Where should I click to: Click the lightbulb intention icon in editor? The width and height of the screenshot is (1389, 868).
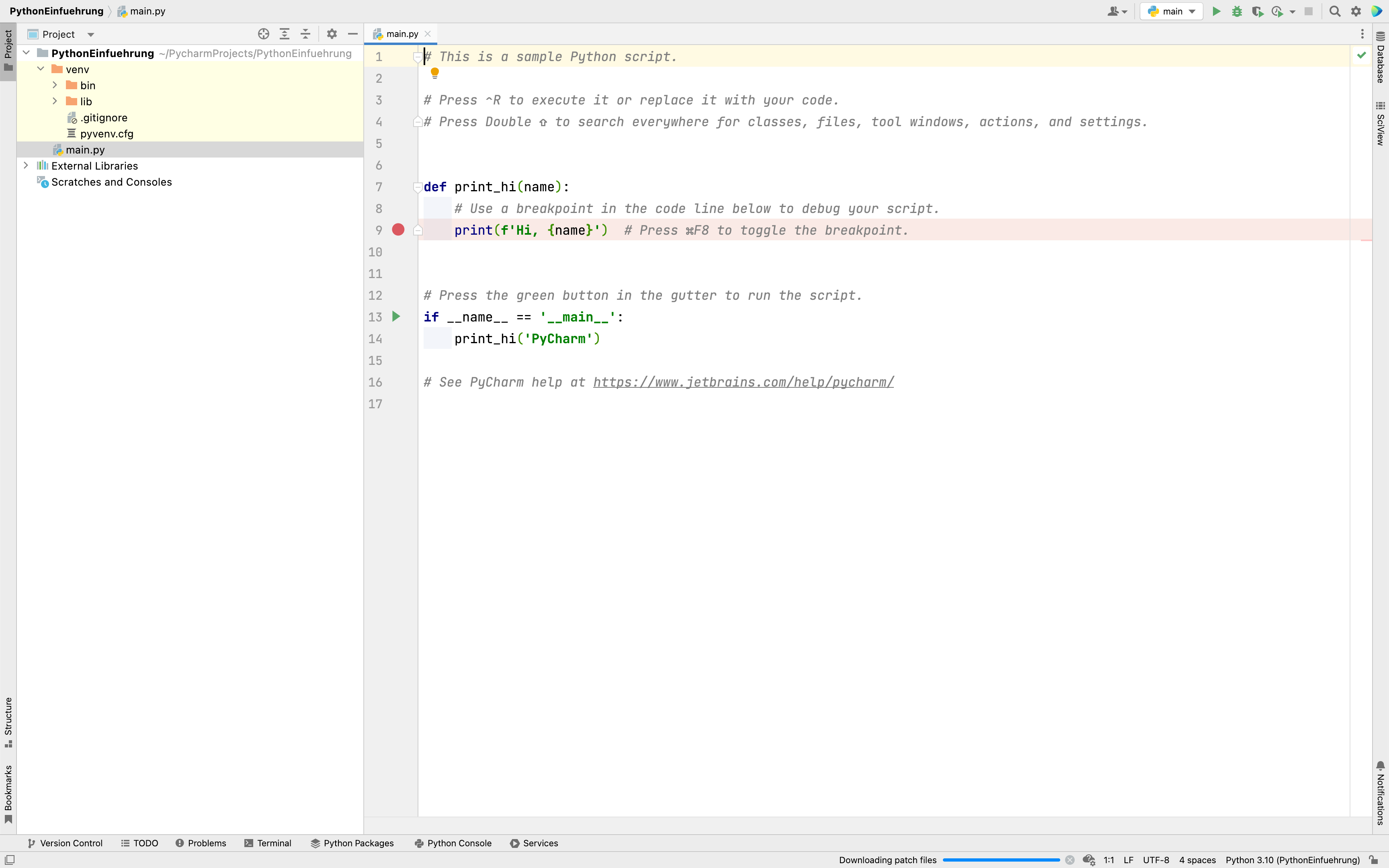[434, 73]
